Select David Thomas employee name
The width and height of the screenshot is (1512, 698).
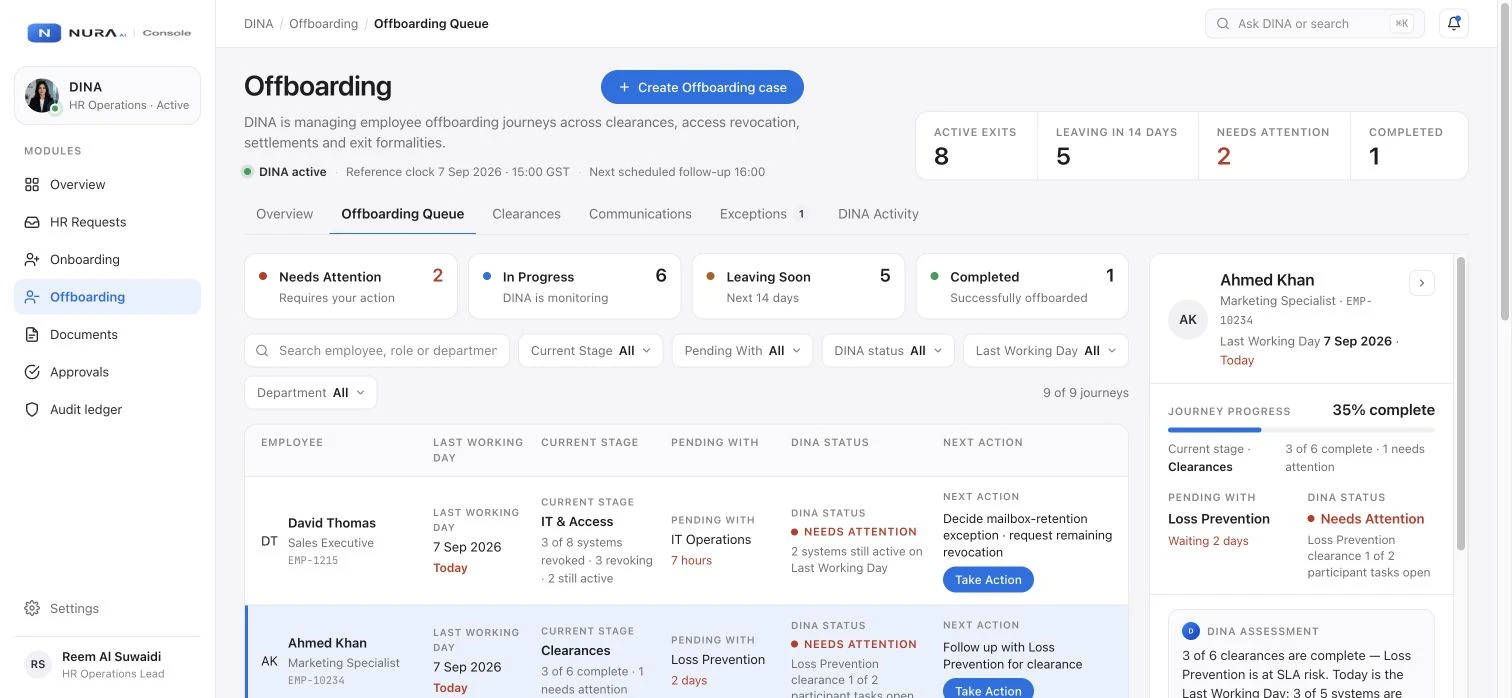coord(332,523)
